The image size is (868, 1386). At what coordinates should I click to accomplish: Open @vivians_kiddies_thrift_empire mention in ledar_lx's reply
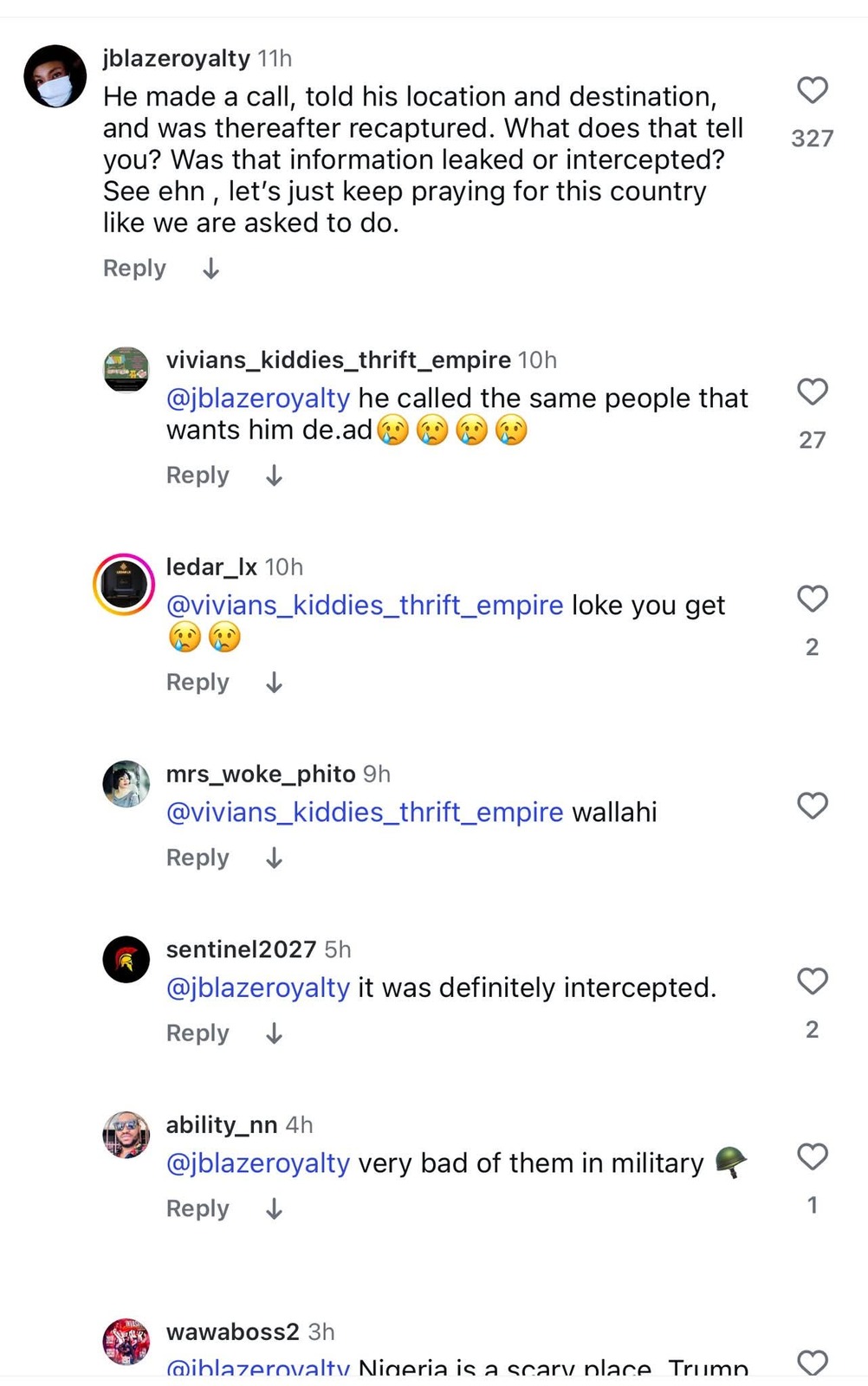tap(364, 605)
